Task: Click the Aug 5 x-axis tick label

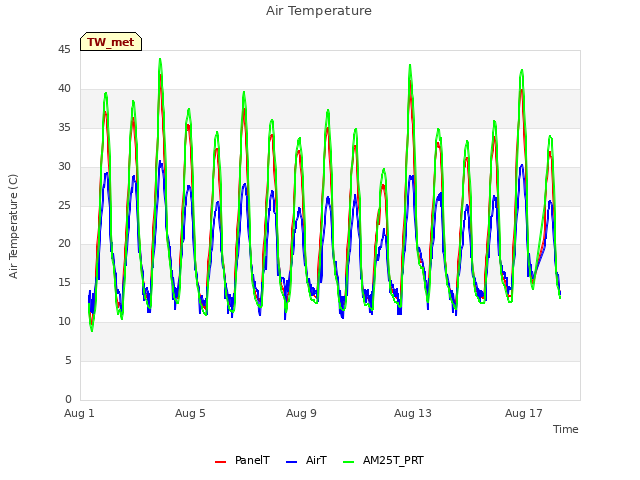Action: (x=190, y=413)
